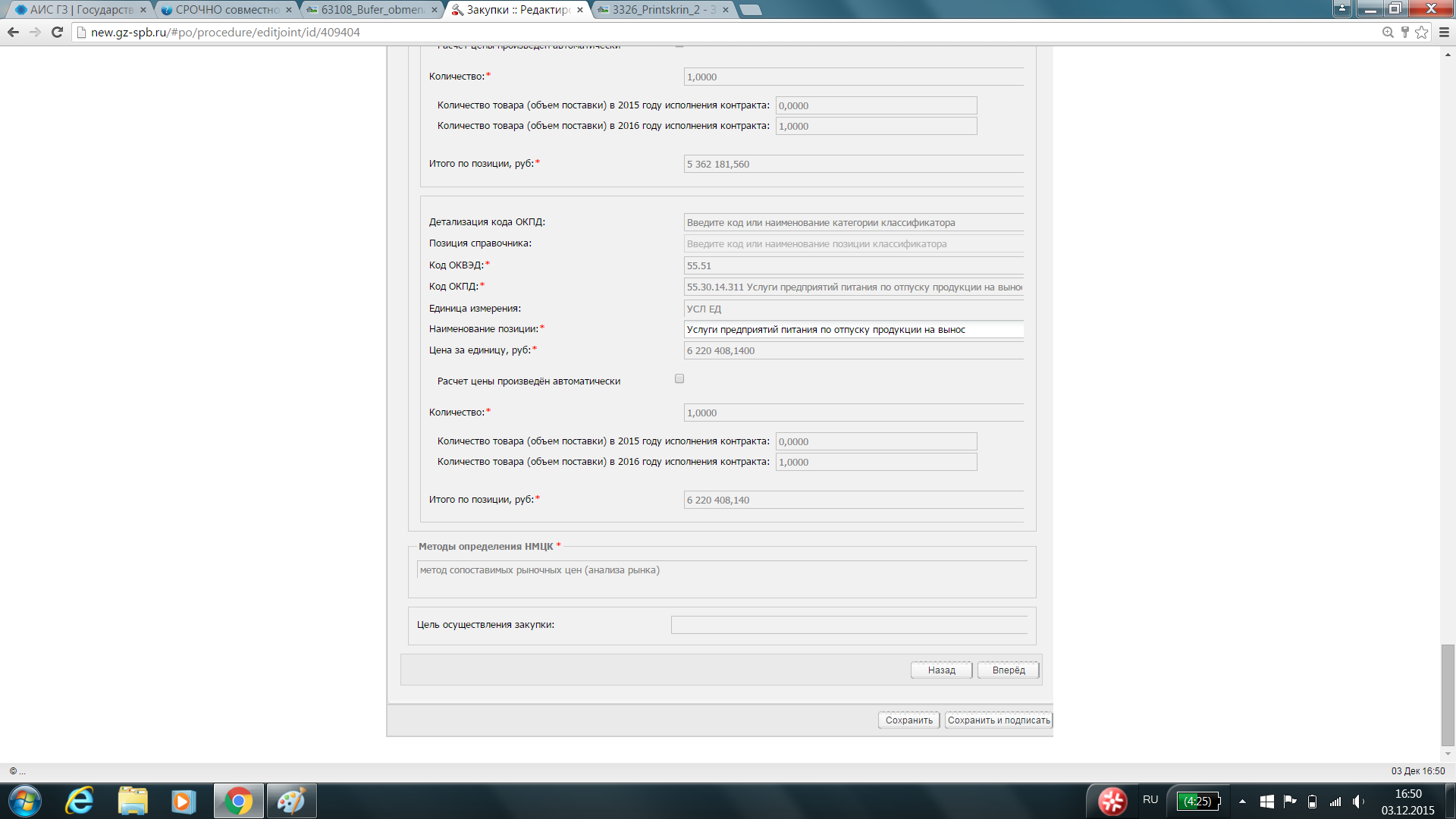Click the Show desktop strip

click(1451, 801)
